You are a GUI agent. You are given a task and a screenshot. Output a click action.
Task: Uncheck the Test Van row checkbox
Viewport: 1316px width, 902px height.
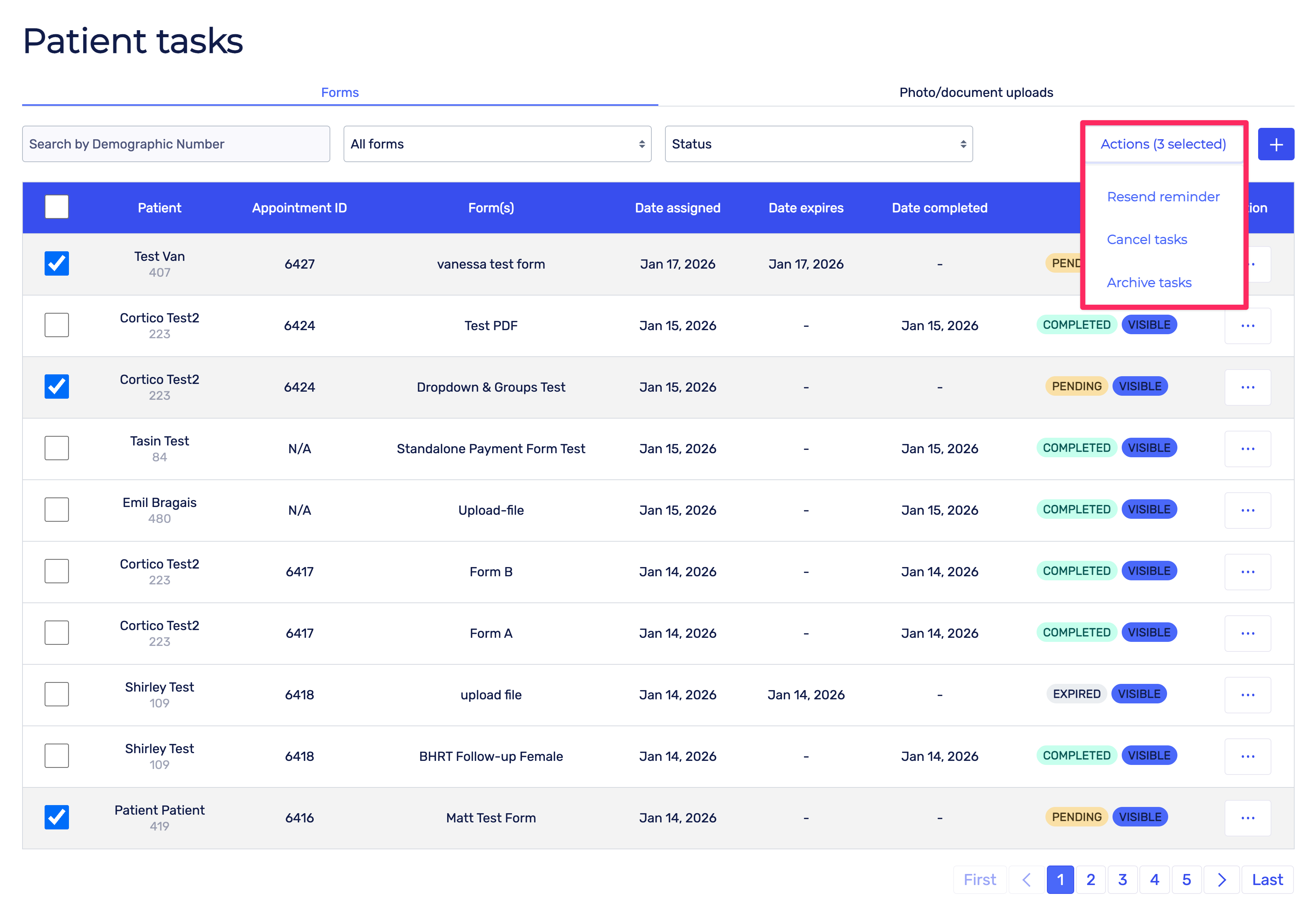(x=57, y=264)
